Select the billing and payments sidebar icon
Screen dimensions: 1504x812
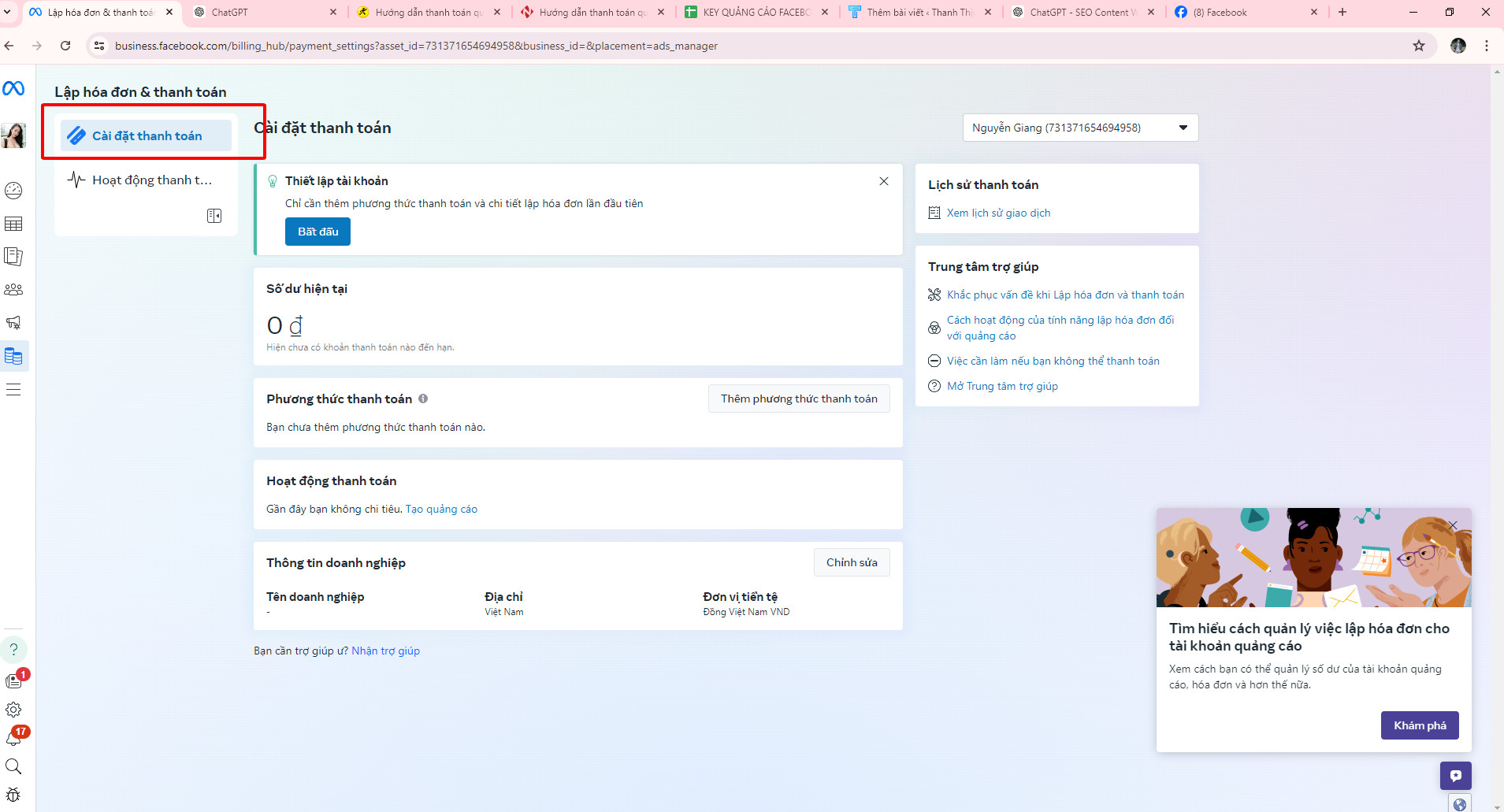pos(13,356)
